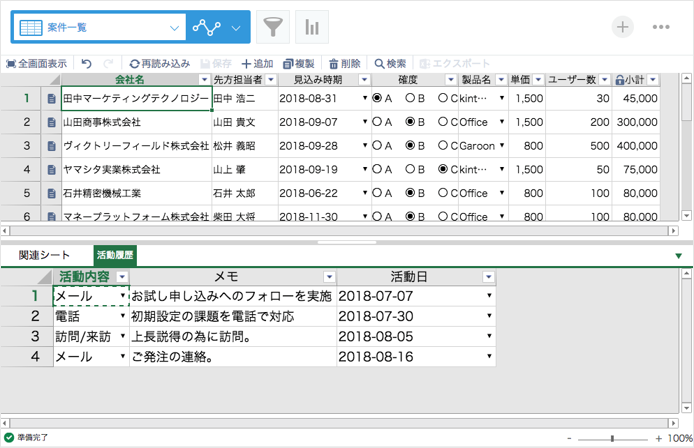Open record details icon in row 4
This screenshot has height=448, width=694.
(51, 170)
